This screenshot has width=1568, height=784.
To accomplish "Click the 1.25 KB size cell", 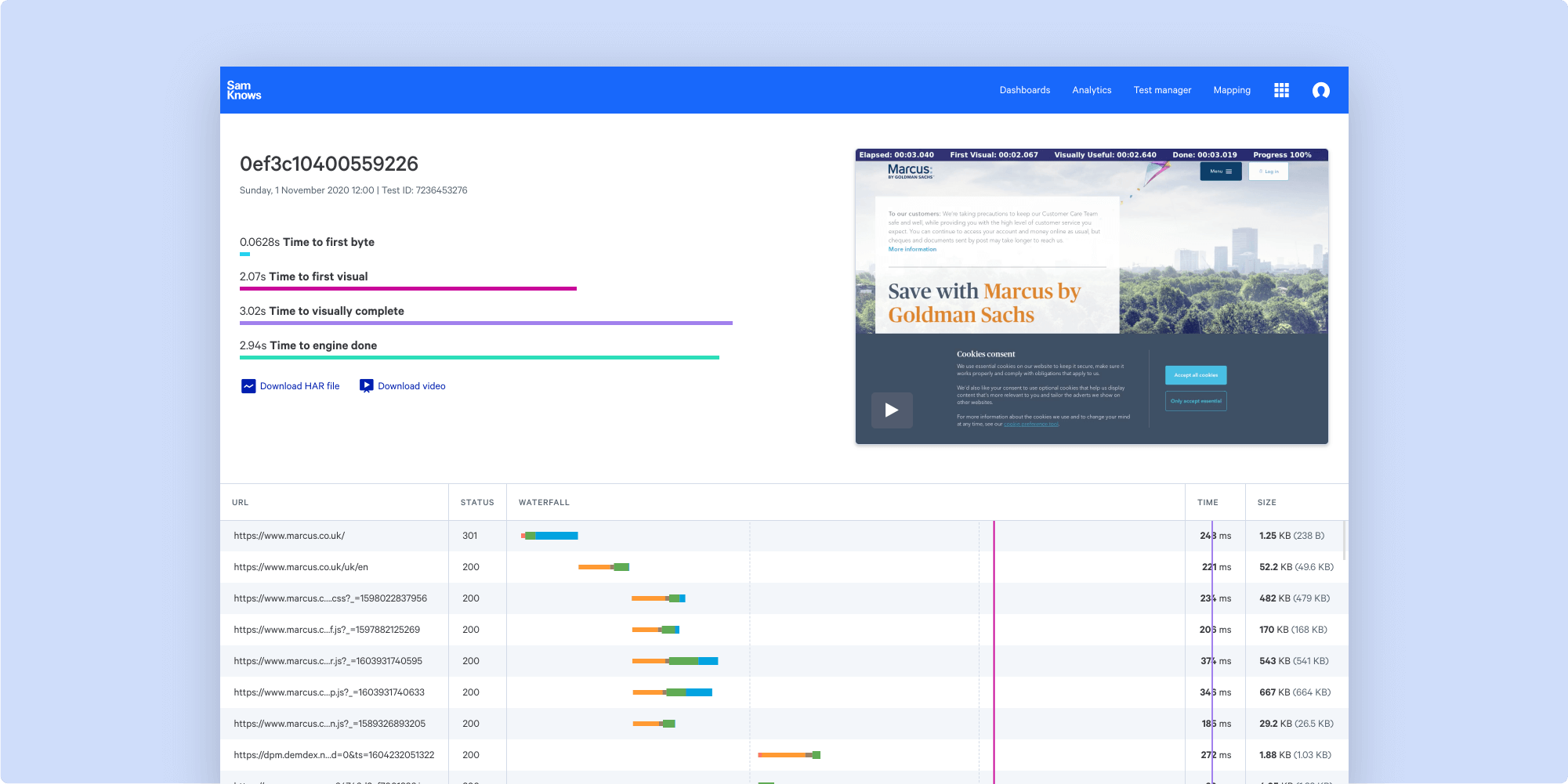I will [x=1291, y=536].
